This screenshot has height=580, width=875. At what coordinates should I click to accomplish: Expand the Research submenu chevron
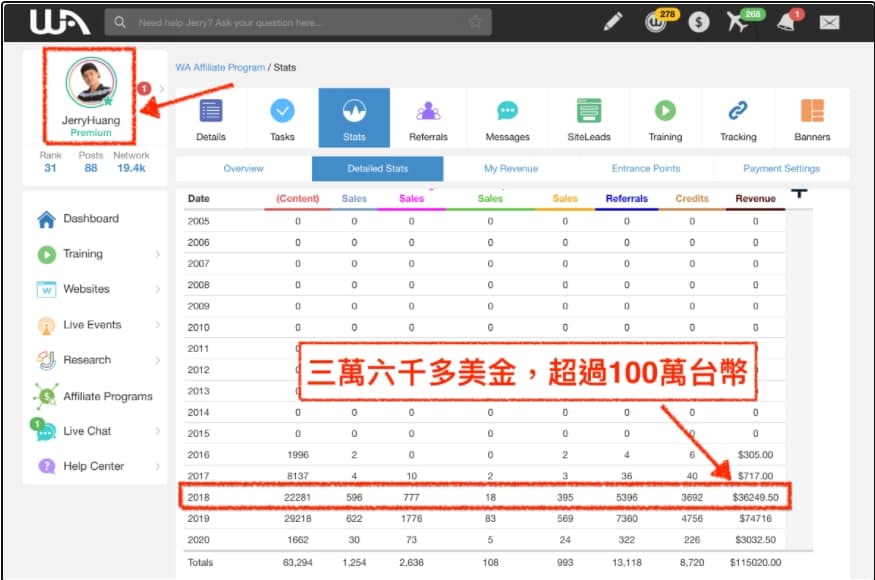point(157,360)
